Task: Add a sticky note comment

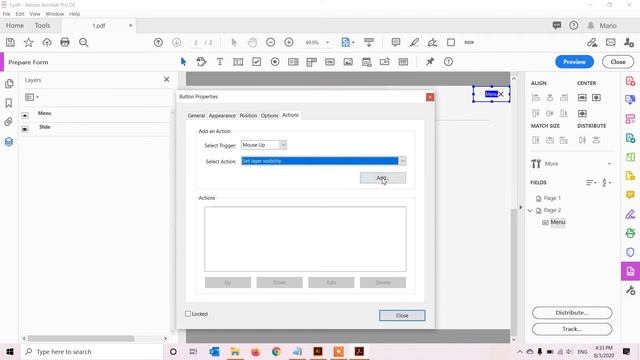Action: click(x=396, y=42)
